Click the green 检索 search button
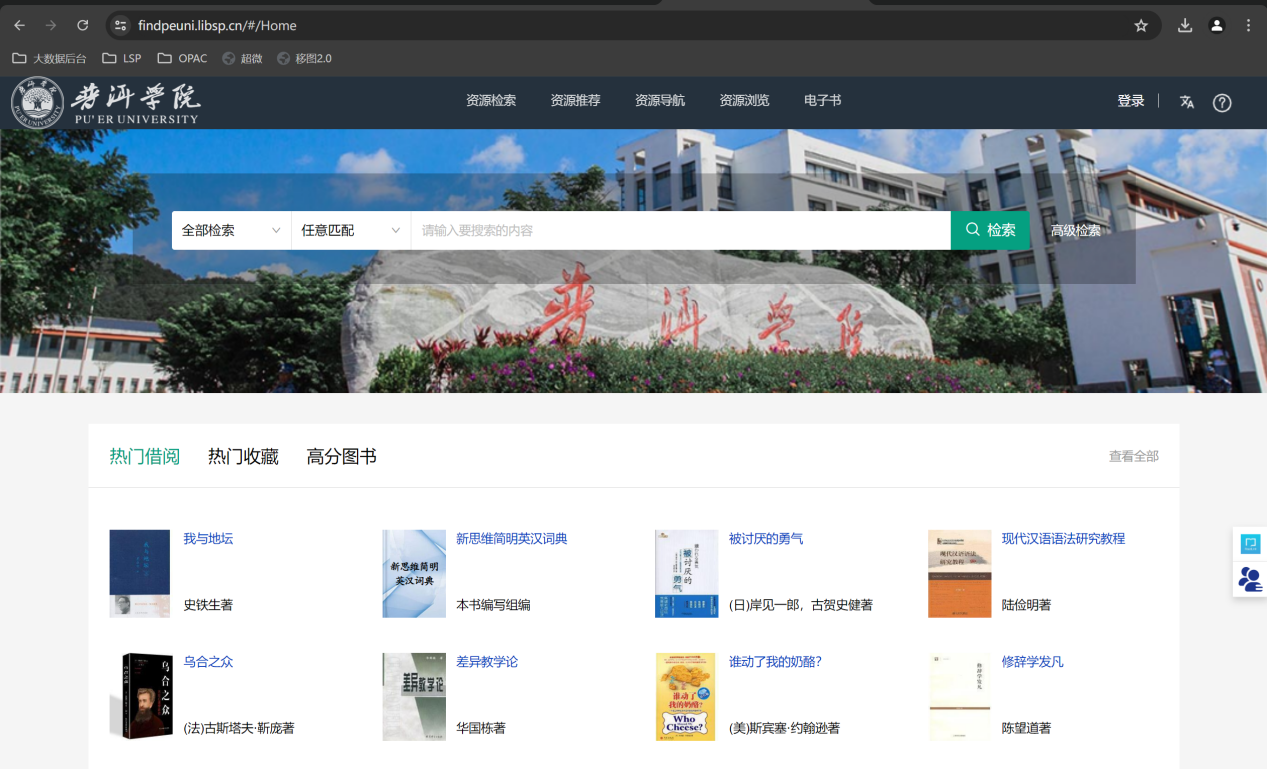Image resolution: width=1267 pixels, height=769 pixels. click(x=990, y=230)
